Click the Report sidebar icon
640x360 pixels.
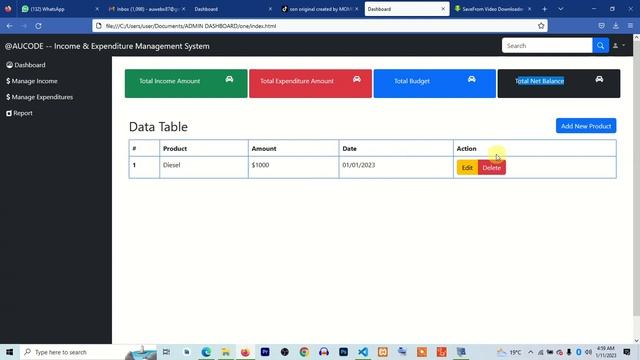point(9,113)
